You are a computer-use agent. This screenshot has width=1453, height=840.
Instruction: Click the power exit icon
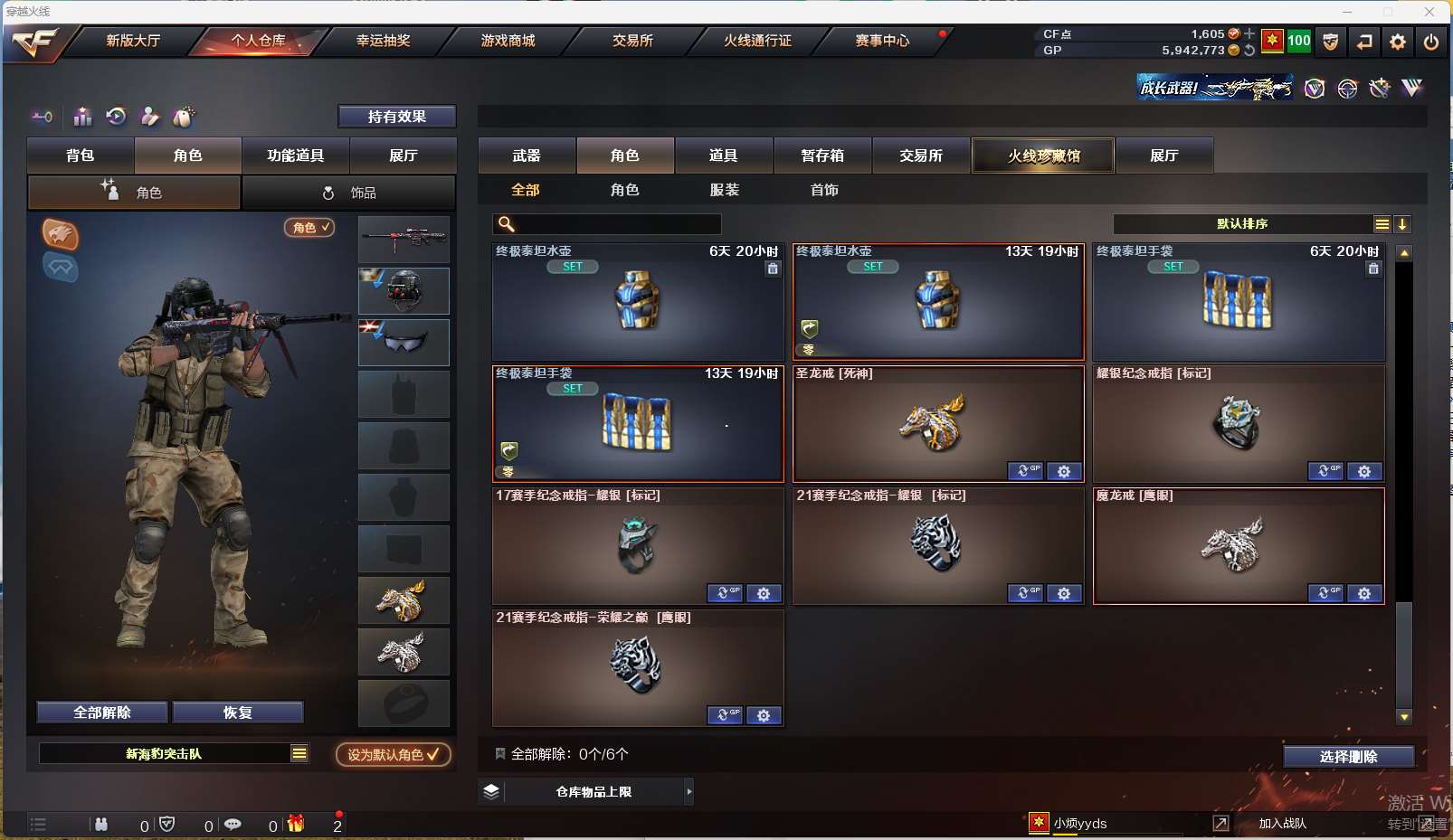click(1431, 42)
